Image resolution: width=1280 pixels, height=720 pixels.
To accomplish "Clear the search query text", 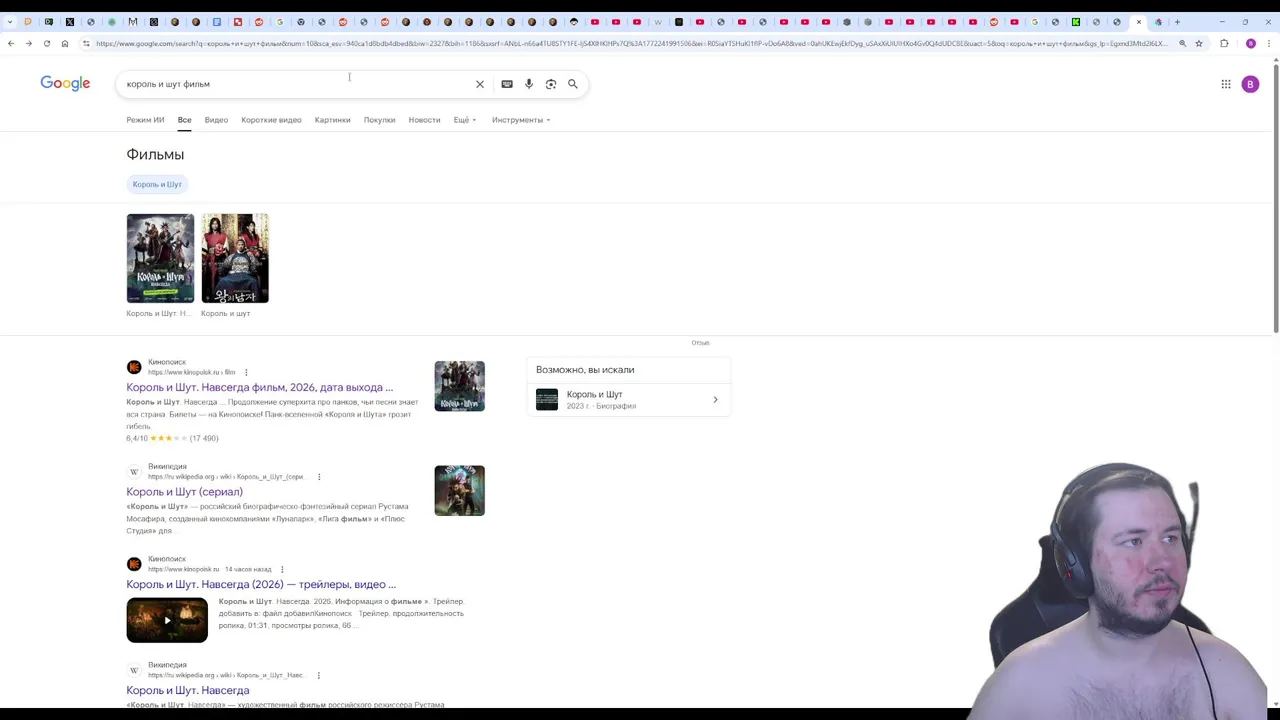I will [480, 84].
